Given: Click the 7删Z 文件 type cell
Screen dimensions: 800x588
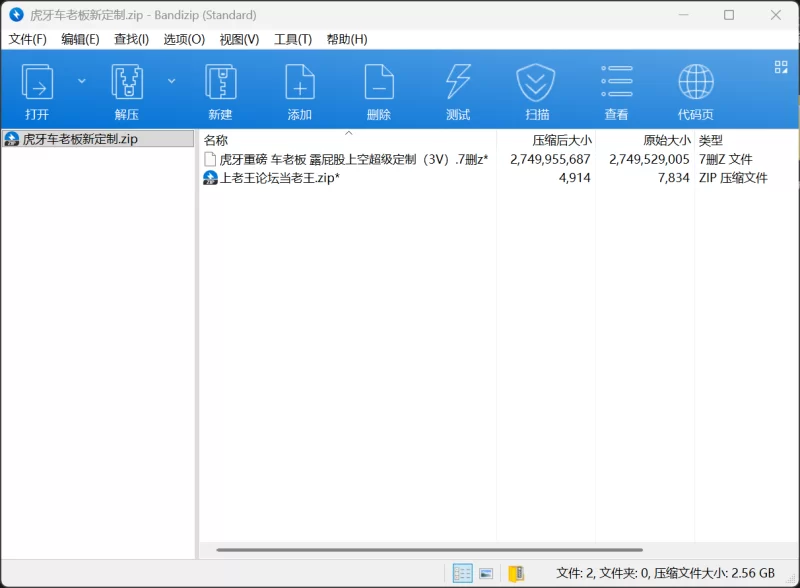Looking at the screenshot, I should coord(726,159).
